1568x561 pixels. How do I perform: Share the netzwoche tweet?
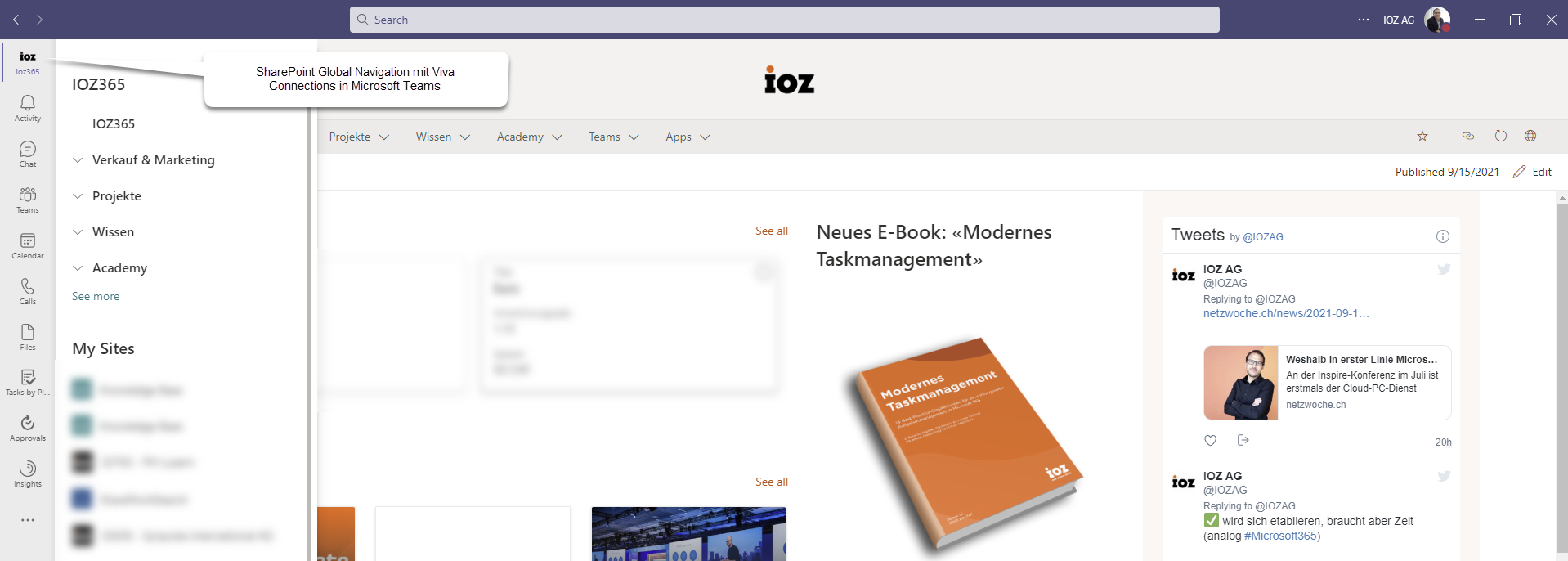click(x=1243, y=440)
